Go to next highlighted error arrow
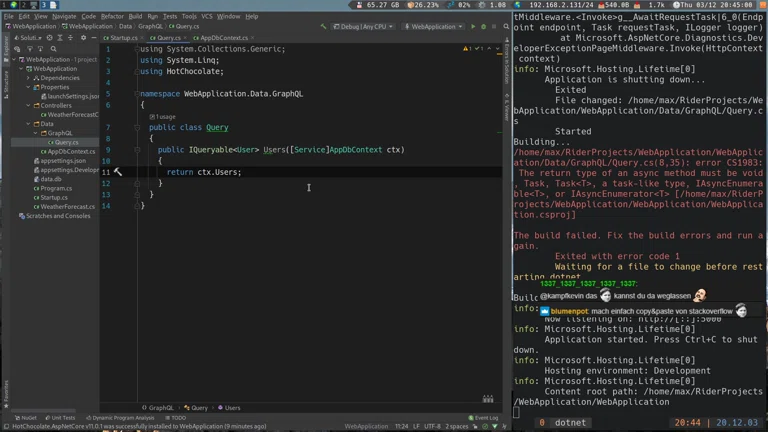The height and width of the screenshot is (432, 768). tap(498, 48)
